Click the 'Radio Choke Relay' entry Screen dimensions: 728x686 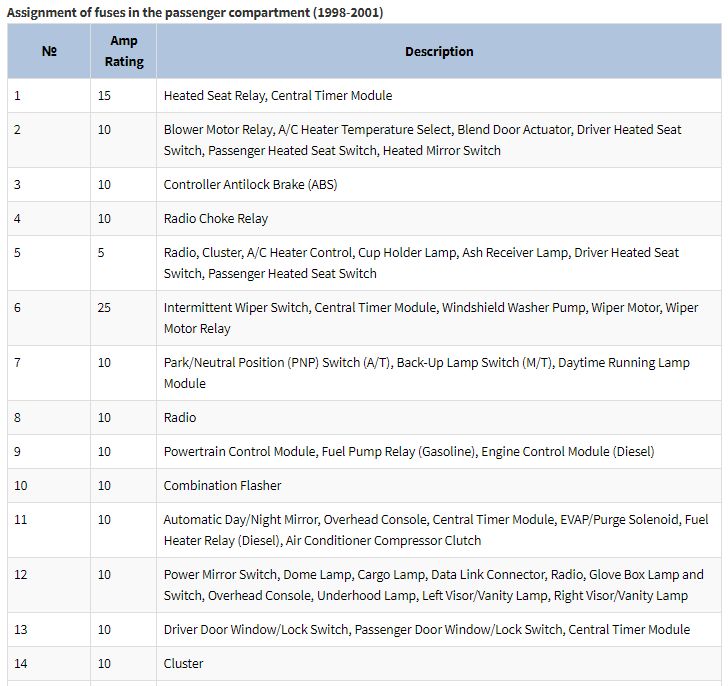point(216,219)
